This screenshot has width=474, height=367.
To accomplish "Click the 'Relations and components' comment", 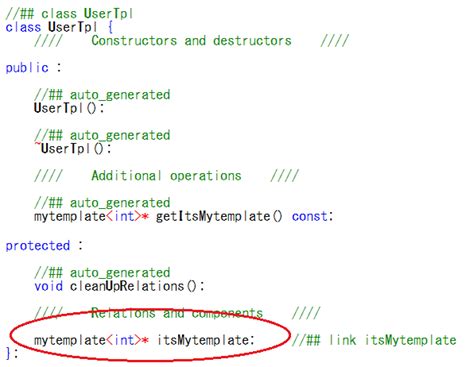I will (177, 313).
